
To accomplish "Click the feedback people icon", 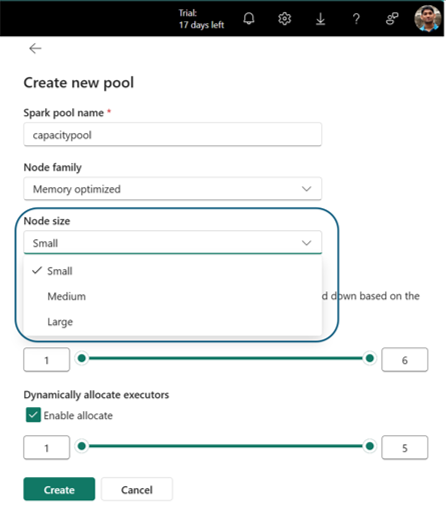I will [392, 19].
